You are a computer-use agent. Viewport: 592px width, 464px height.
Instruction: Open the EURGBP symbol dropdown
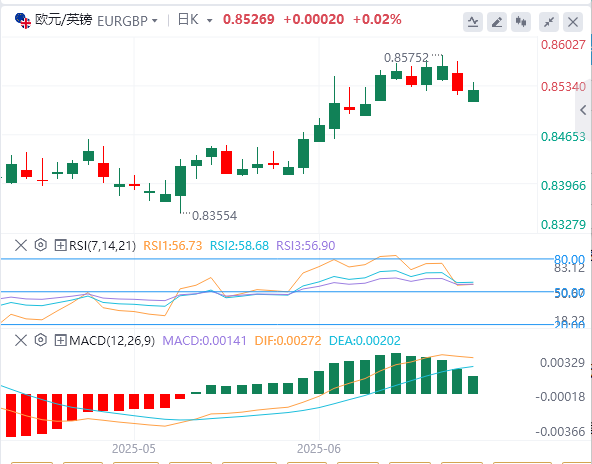127,21
